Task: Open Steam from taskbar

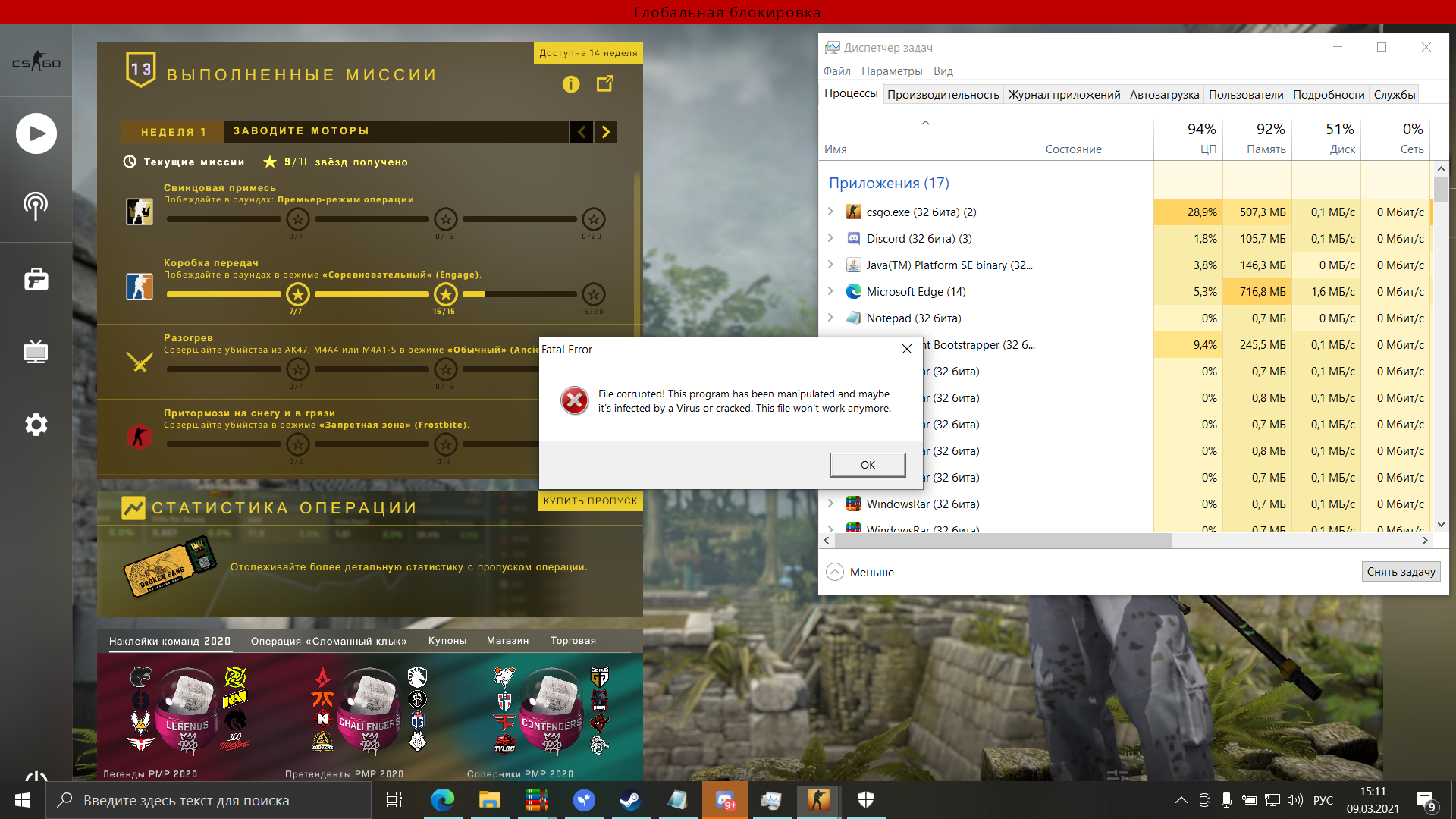Action: (631, 800)
